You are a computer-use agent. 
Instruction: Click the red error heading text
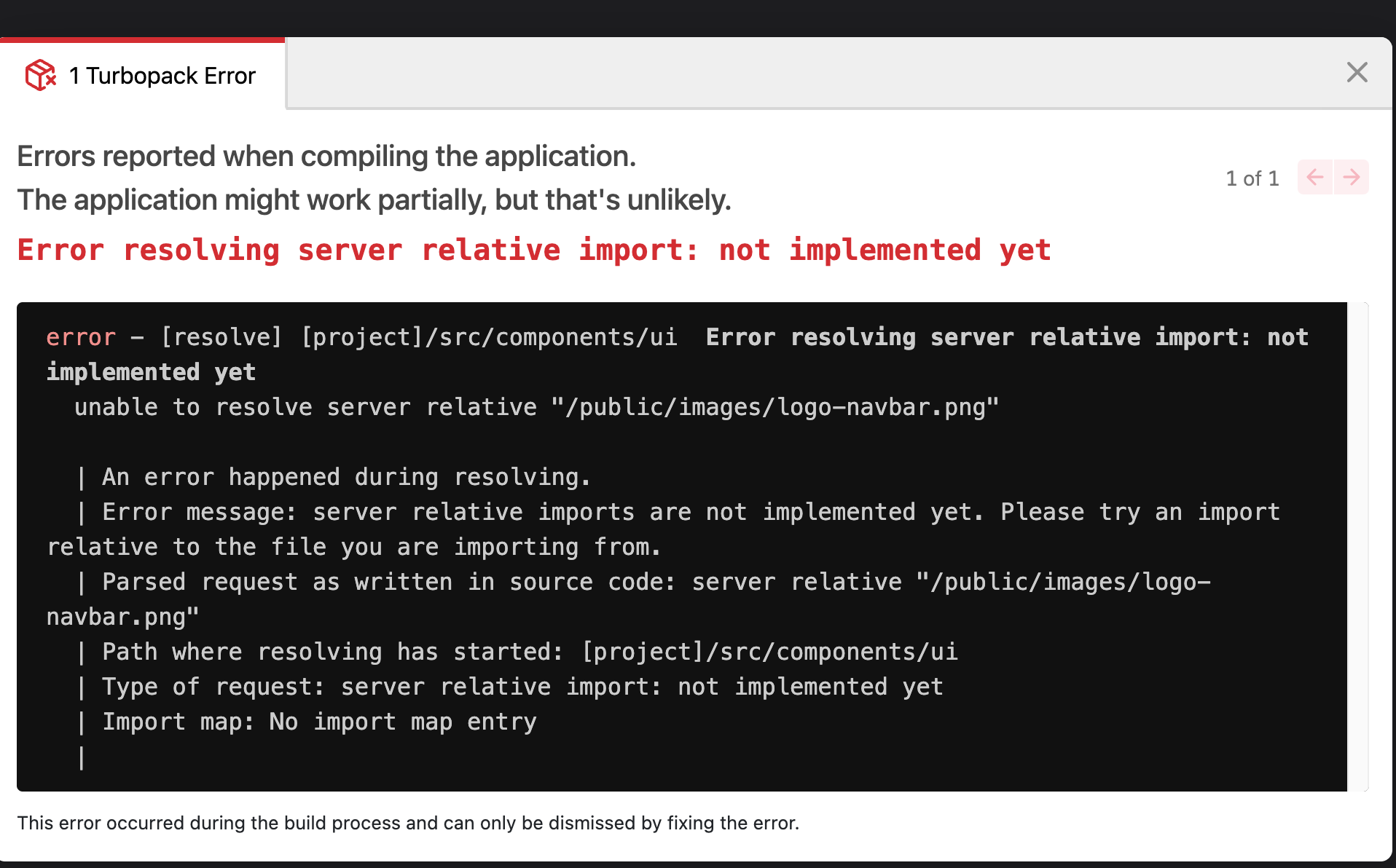[x=534, y=250]
